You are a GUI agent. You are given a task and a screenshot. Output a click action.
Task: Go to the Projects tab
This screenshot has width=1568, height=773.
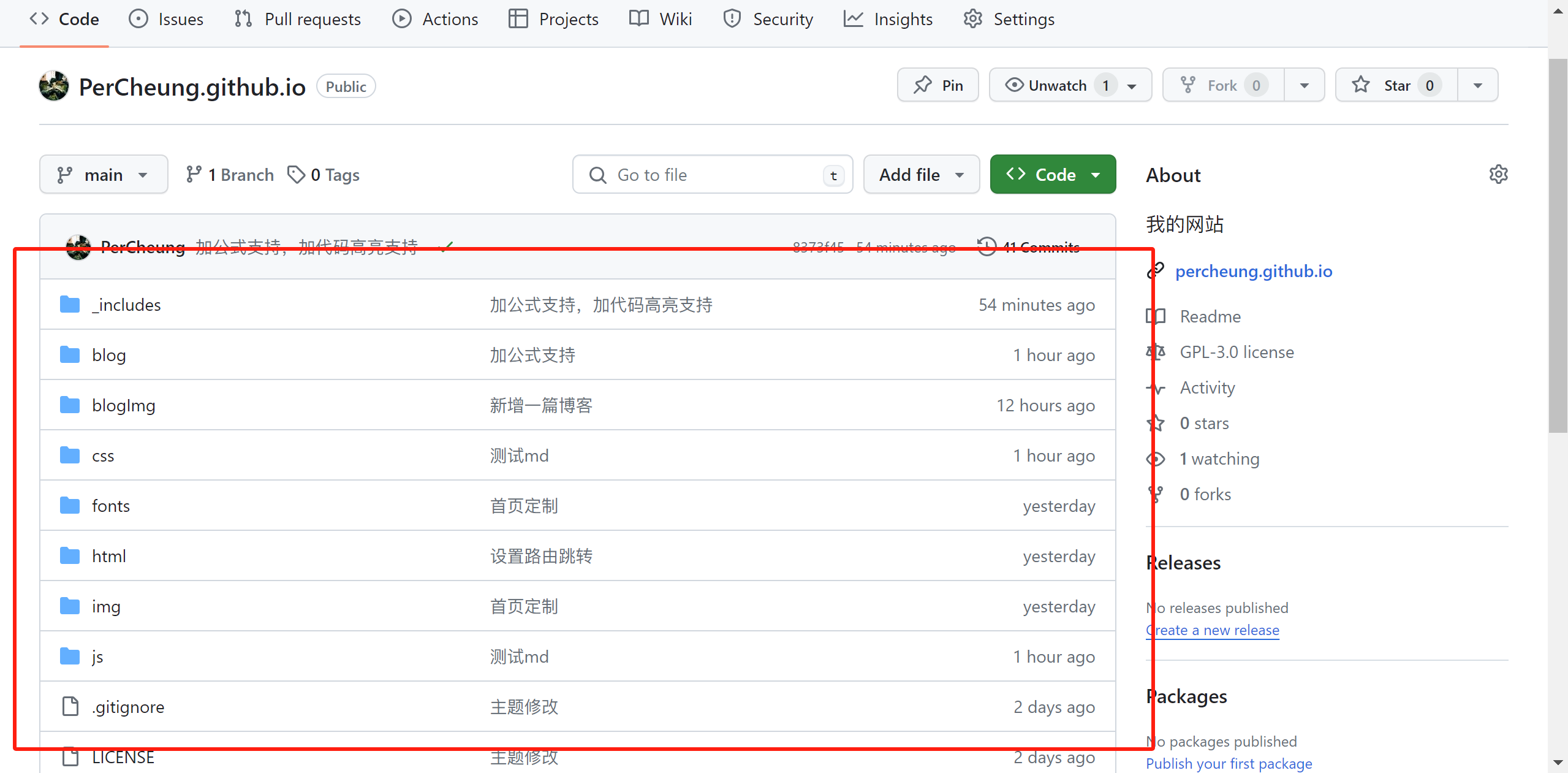point(553,19)
